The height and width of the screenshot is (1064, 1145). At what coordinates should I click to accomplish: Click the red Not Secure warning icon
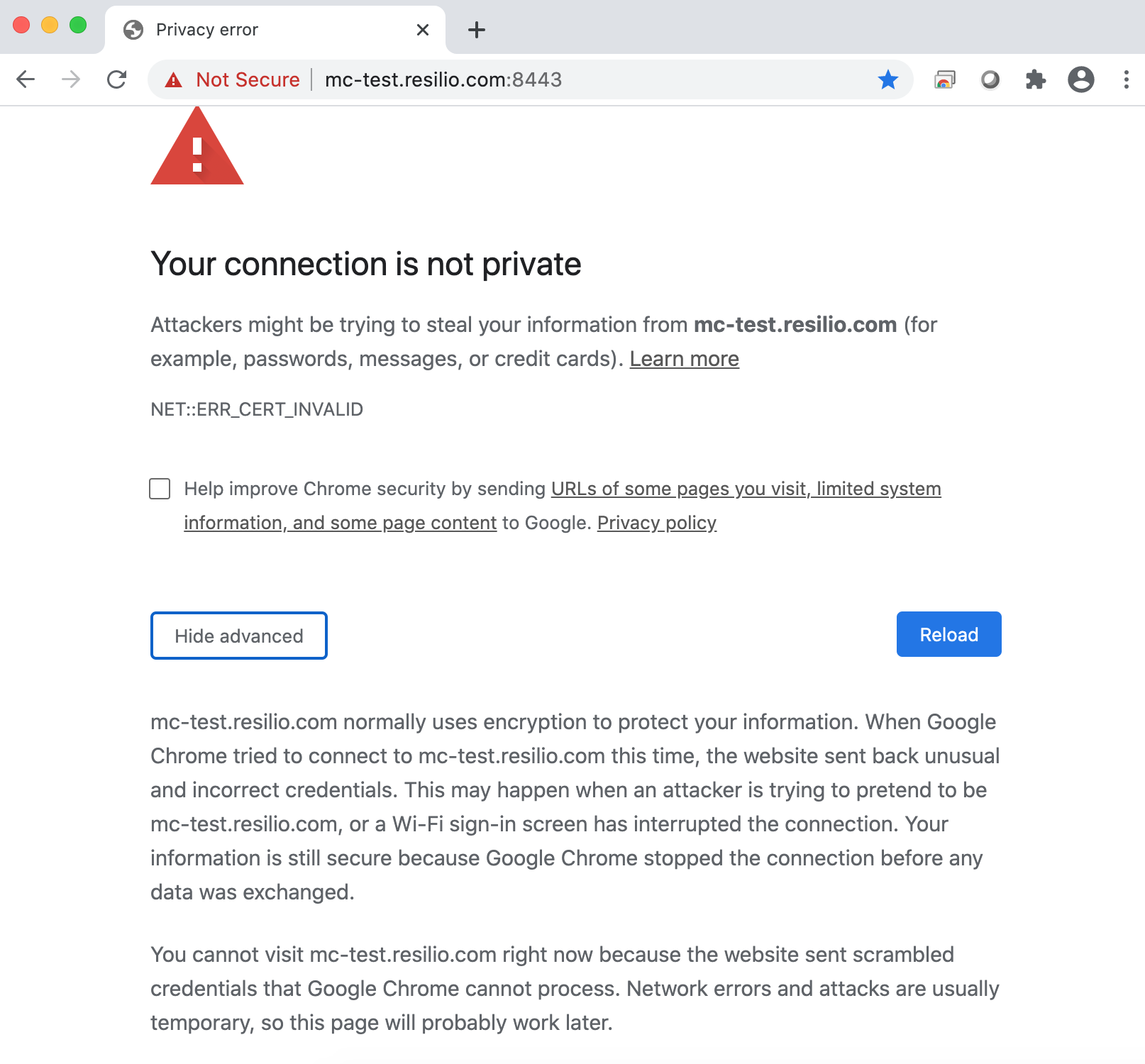tap(173, 80)
